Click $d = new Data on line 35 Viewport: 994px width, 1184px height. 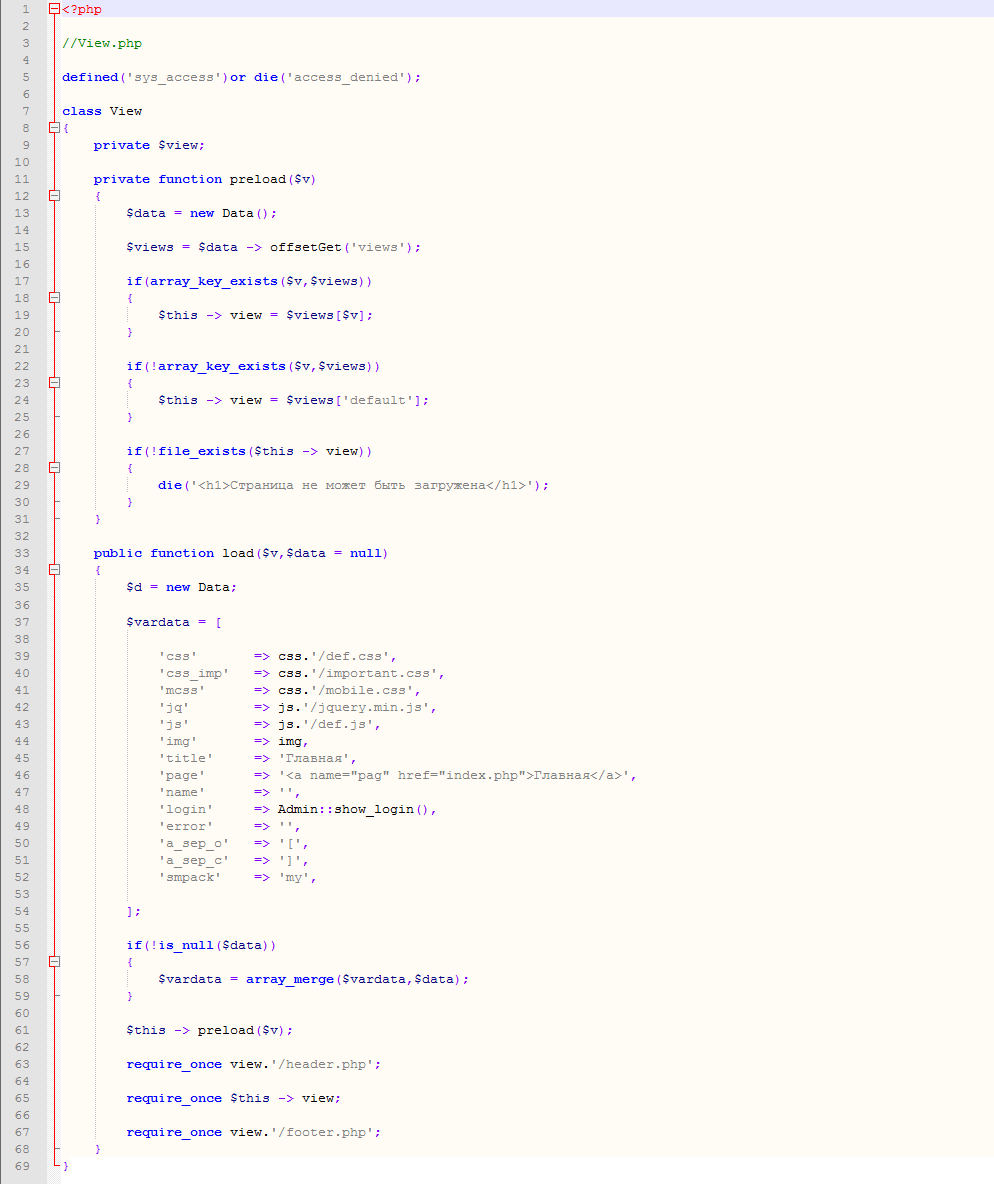181,587
